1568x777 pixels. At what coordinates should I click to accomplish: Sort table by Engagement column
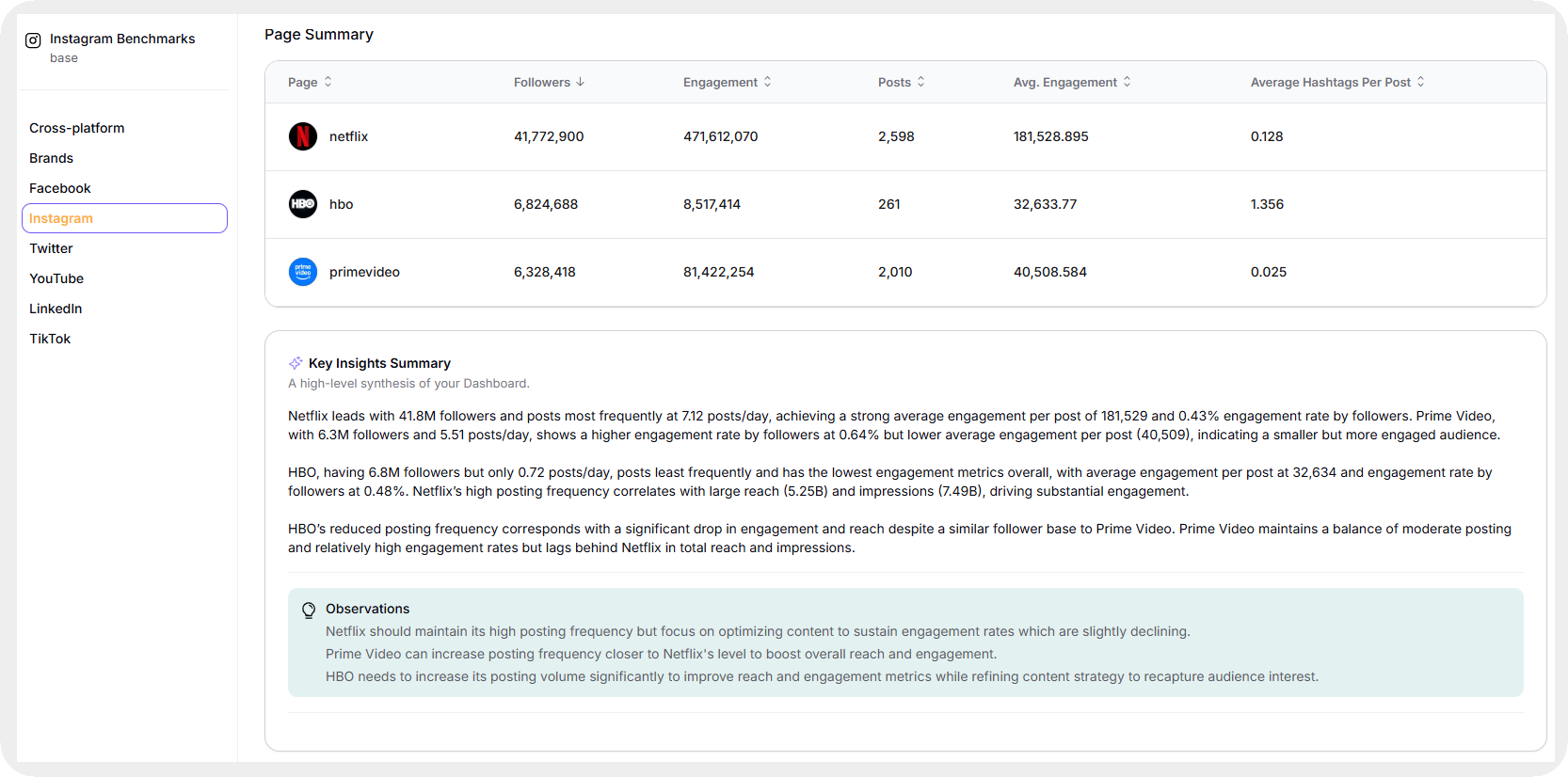pyautogui.click(x=727, y=82)
